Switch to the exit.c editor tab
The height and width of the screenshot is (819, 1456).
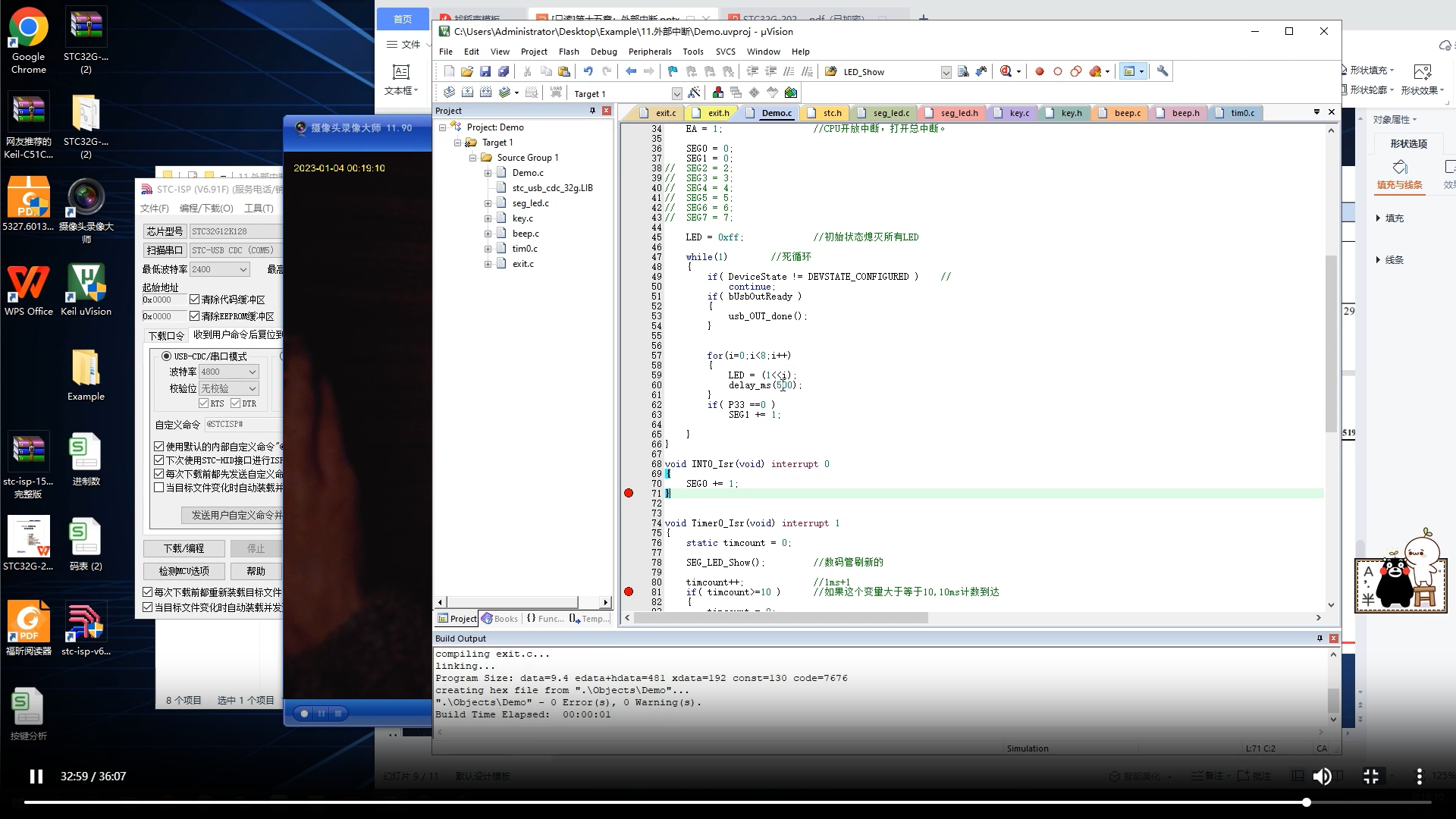coord(660,113)
